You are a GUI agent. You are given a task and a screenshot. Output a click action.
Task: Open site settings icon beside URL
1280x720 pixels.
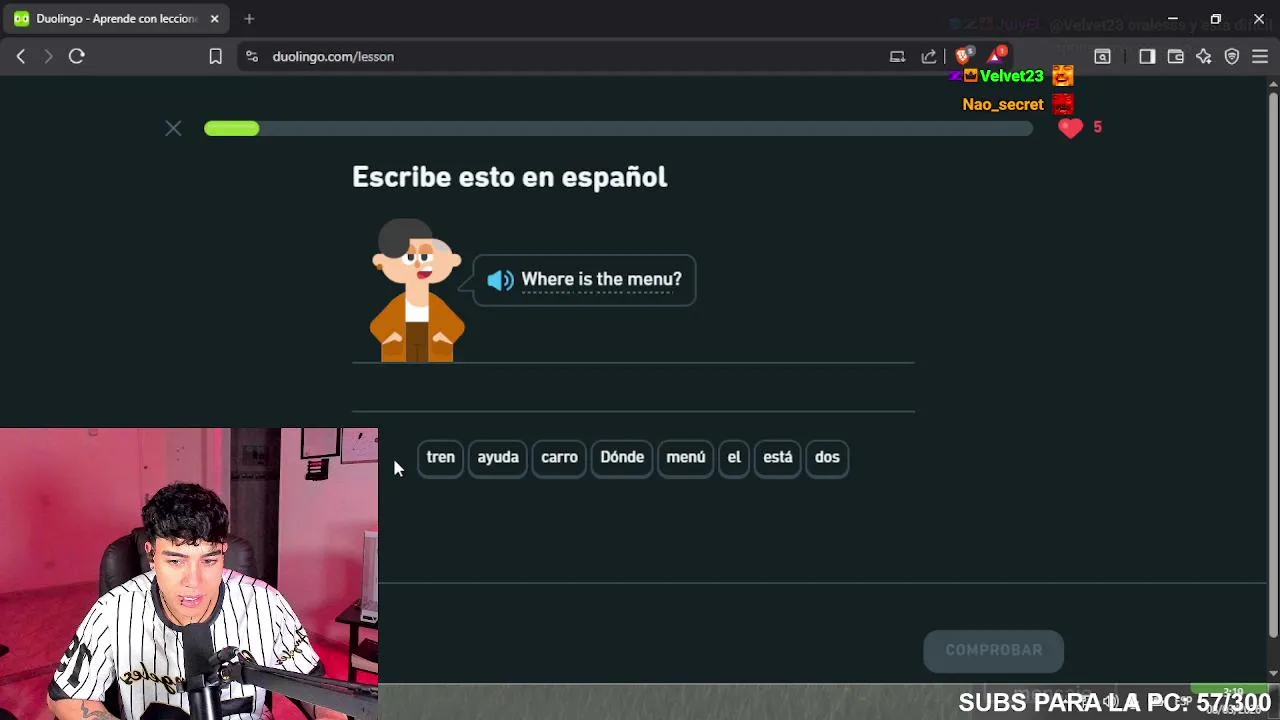[x=252, y=57]
